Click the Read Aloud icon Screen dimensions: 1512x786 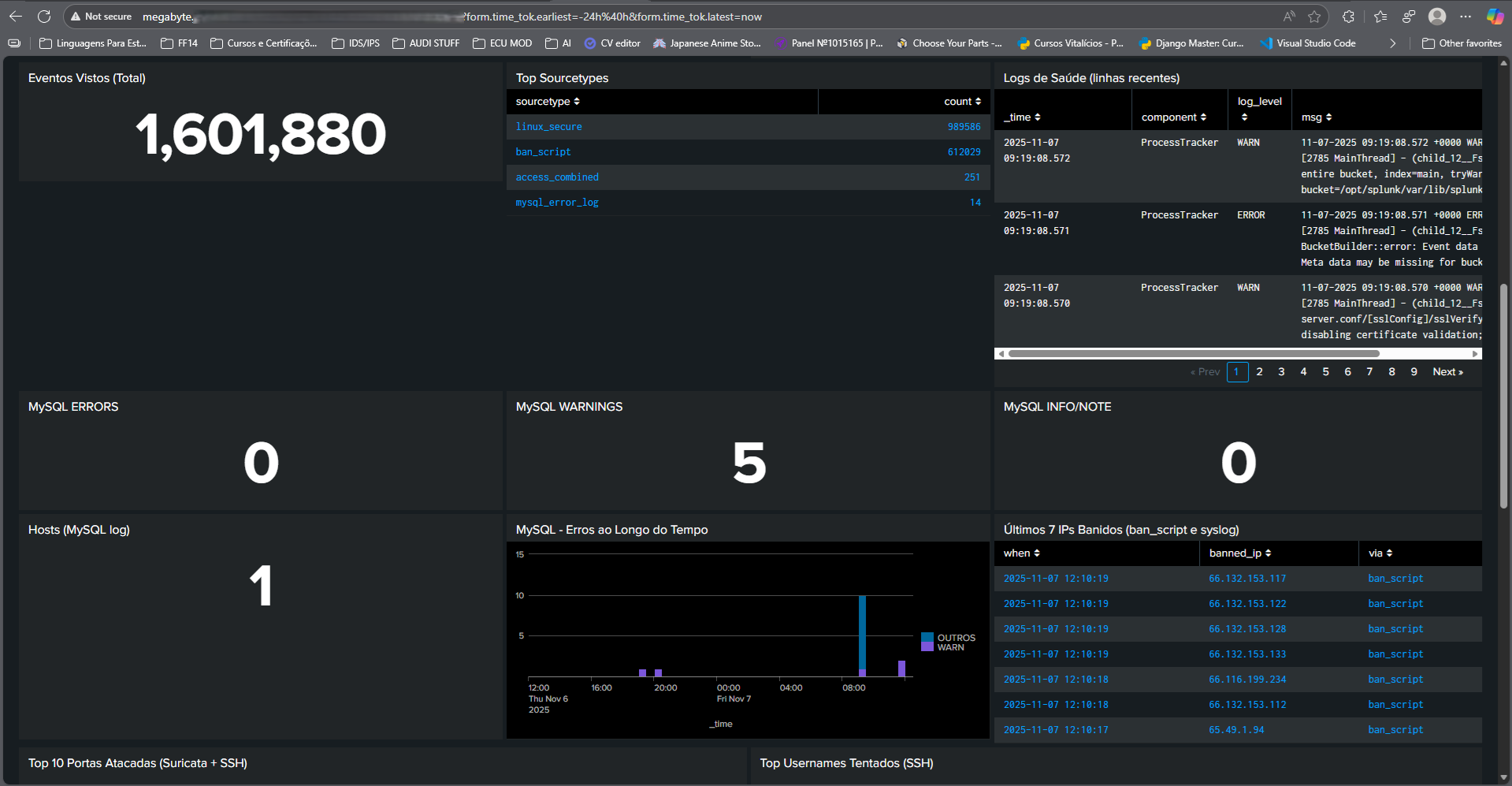1289,17
